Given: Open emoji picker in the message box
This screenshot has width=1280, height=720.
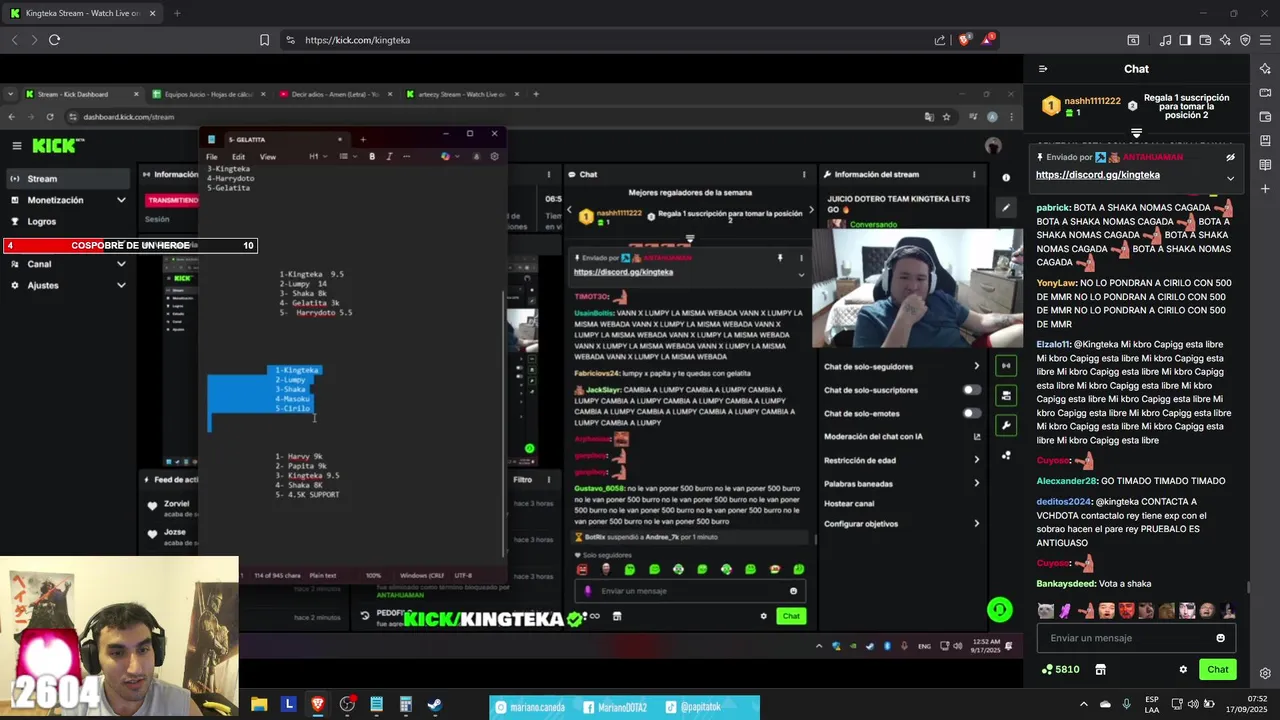Looking at the screenshot, I should [x=1220, y=638].
